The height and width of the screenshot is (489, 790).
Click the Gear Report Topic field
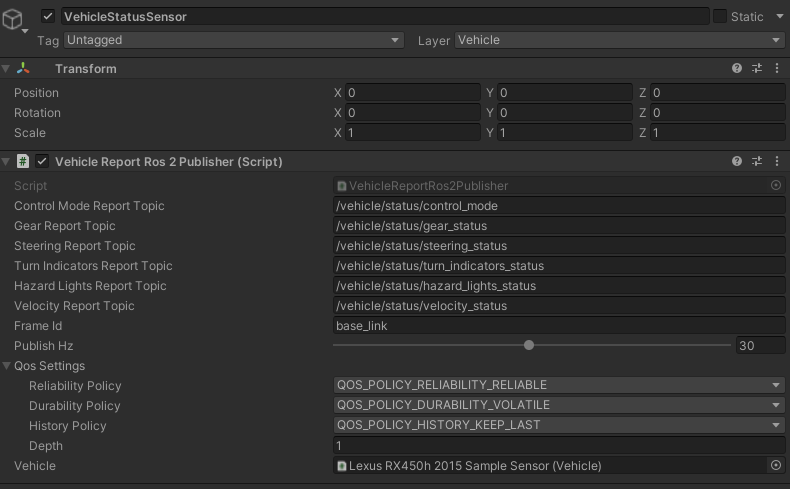tap(559, 226)
